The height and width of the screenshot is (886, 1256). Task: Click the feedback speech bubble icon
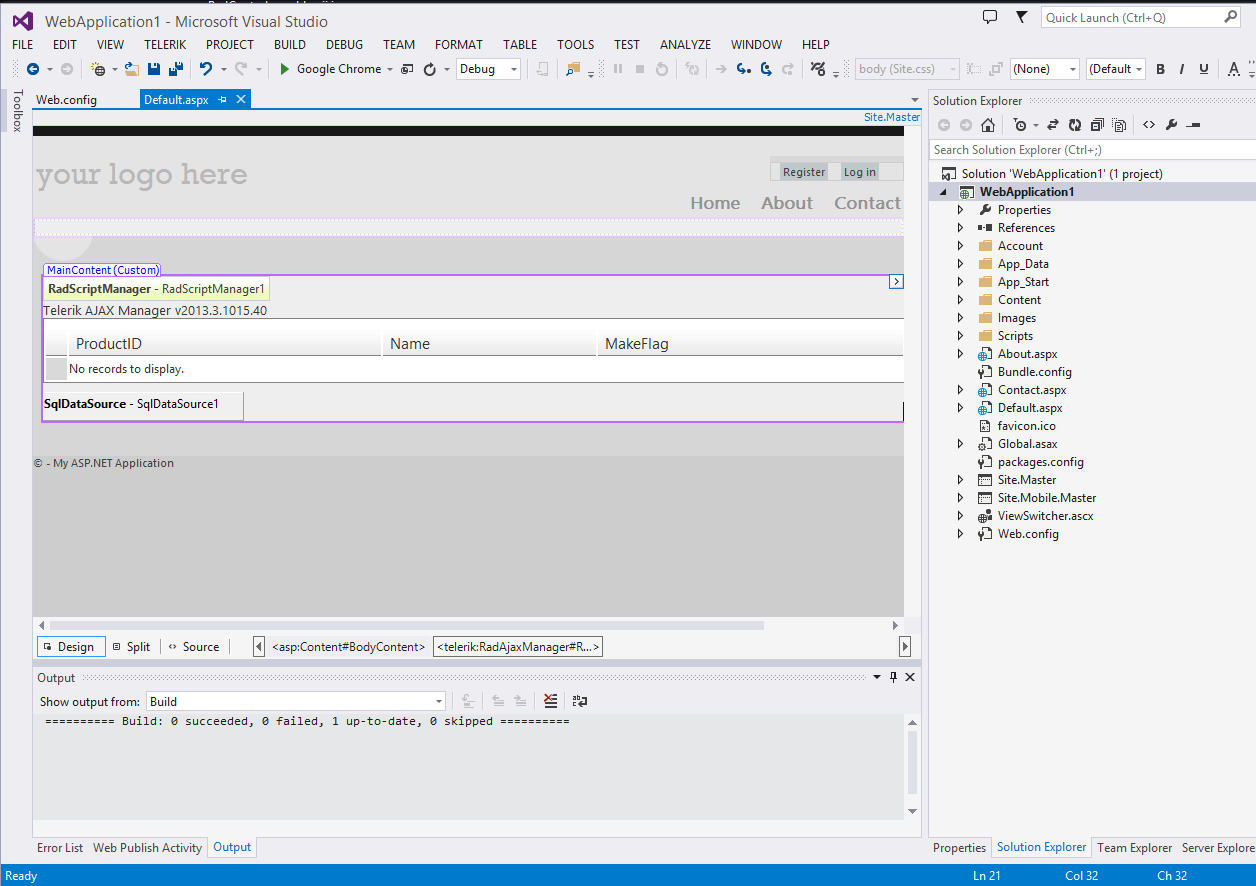pos(990,17)
